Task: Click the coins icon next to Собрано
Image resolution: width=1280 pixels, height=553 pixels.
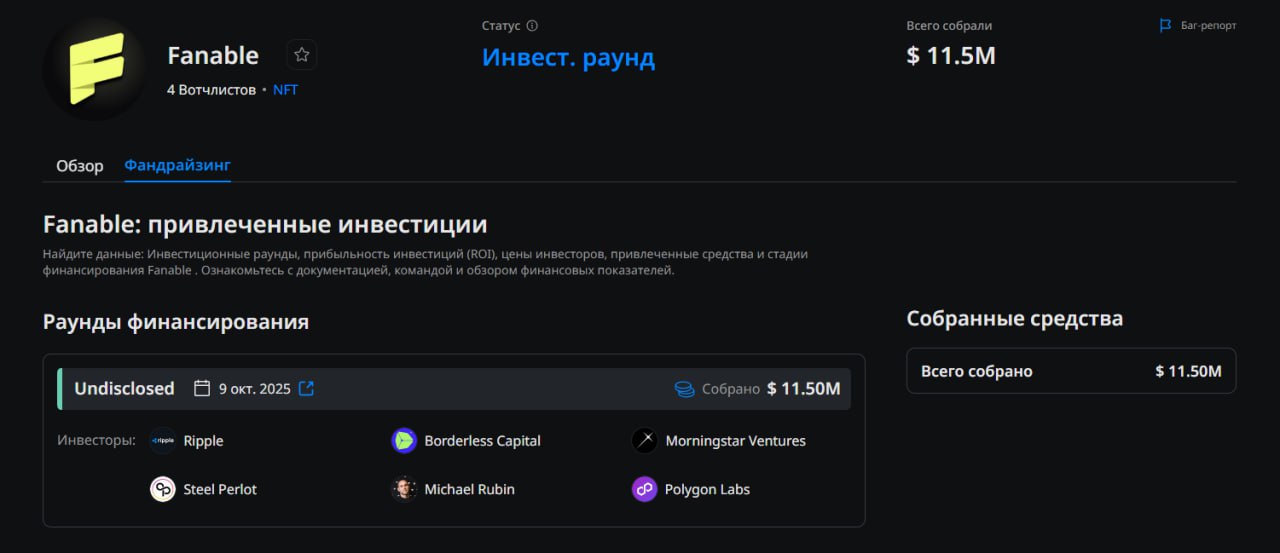Action: point(685,389)
